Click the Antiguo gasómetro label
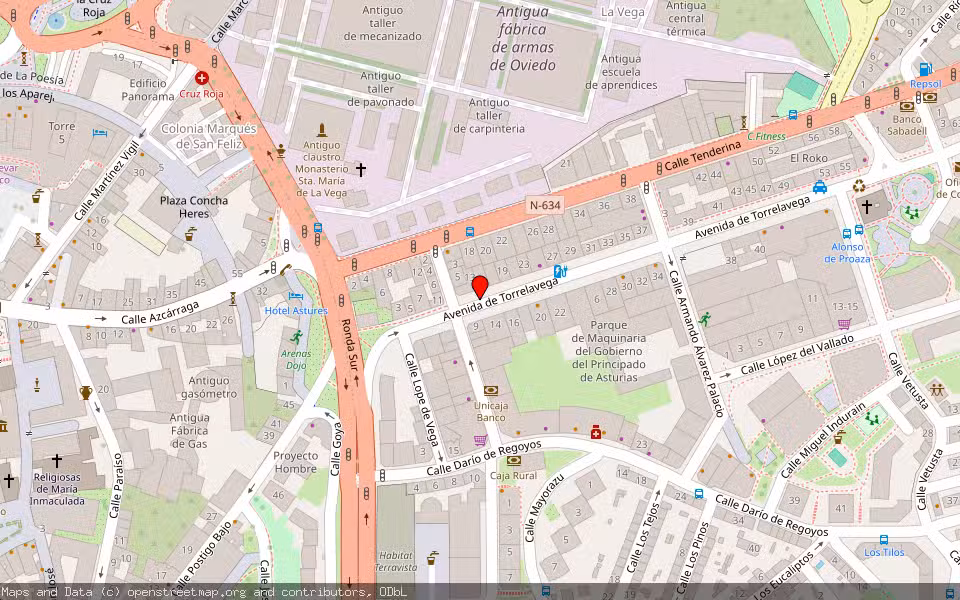Image resolution: width=960 pixels, height=600 pixels. (x=209, y=387)
